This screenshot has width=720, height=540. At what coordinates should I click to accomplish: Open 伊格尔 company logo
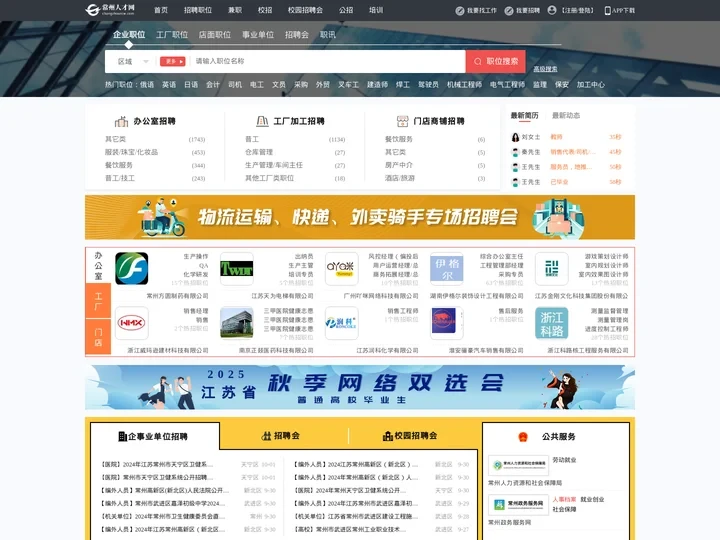point(447,269)
